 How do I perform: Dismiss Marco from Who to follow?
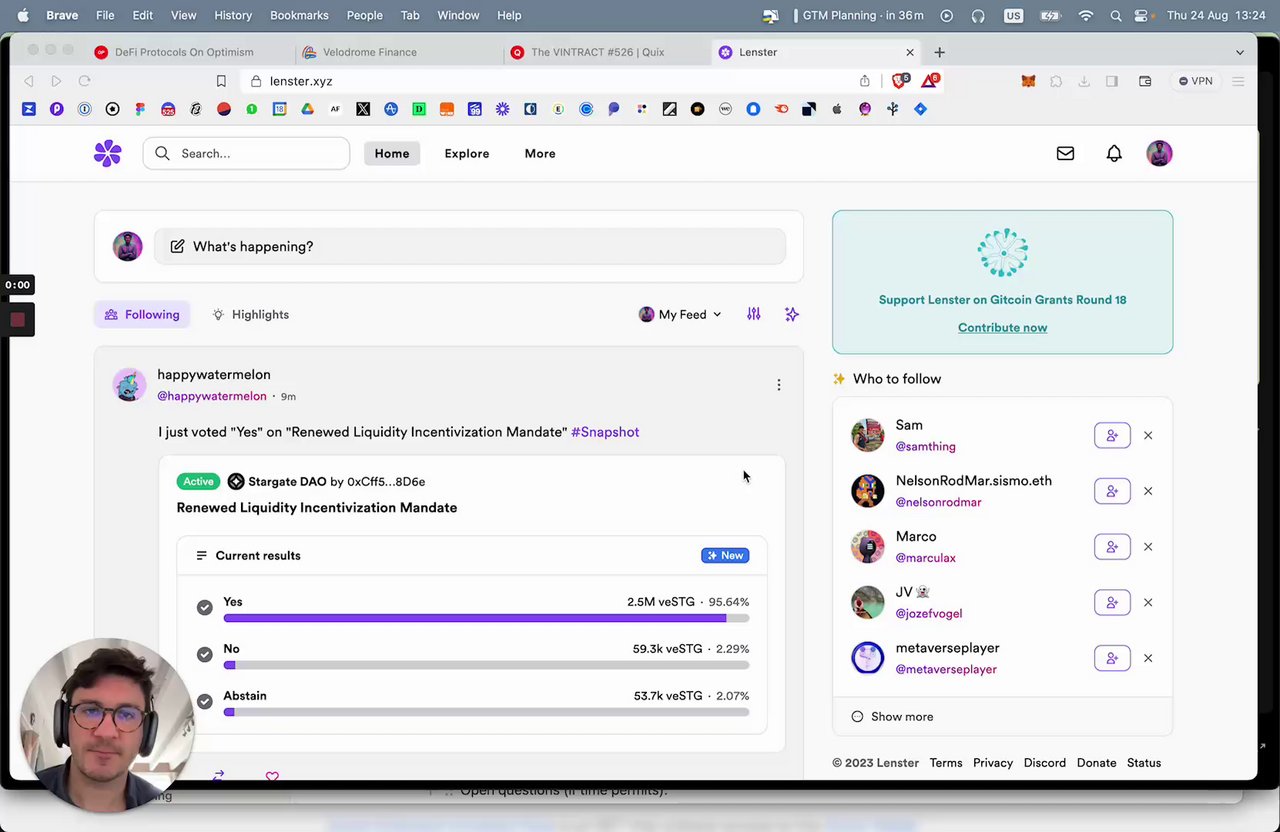1148,547
